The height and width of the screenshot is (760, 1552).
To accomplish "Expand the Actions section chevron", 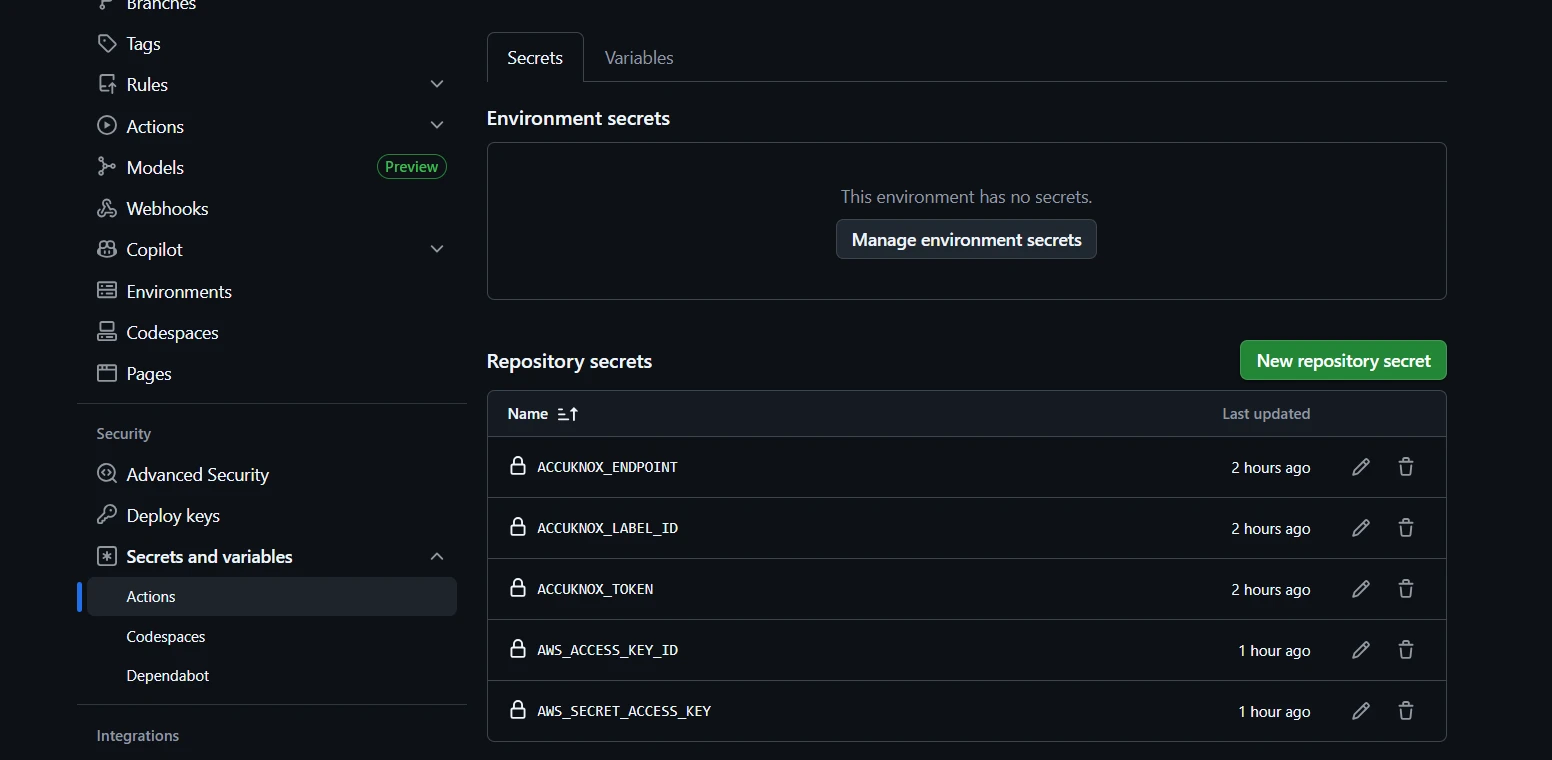I will point(437,126).
